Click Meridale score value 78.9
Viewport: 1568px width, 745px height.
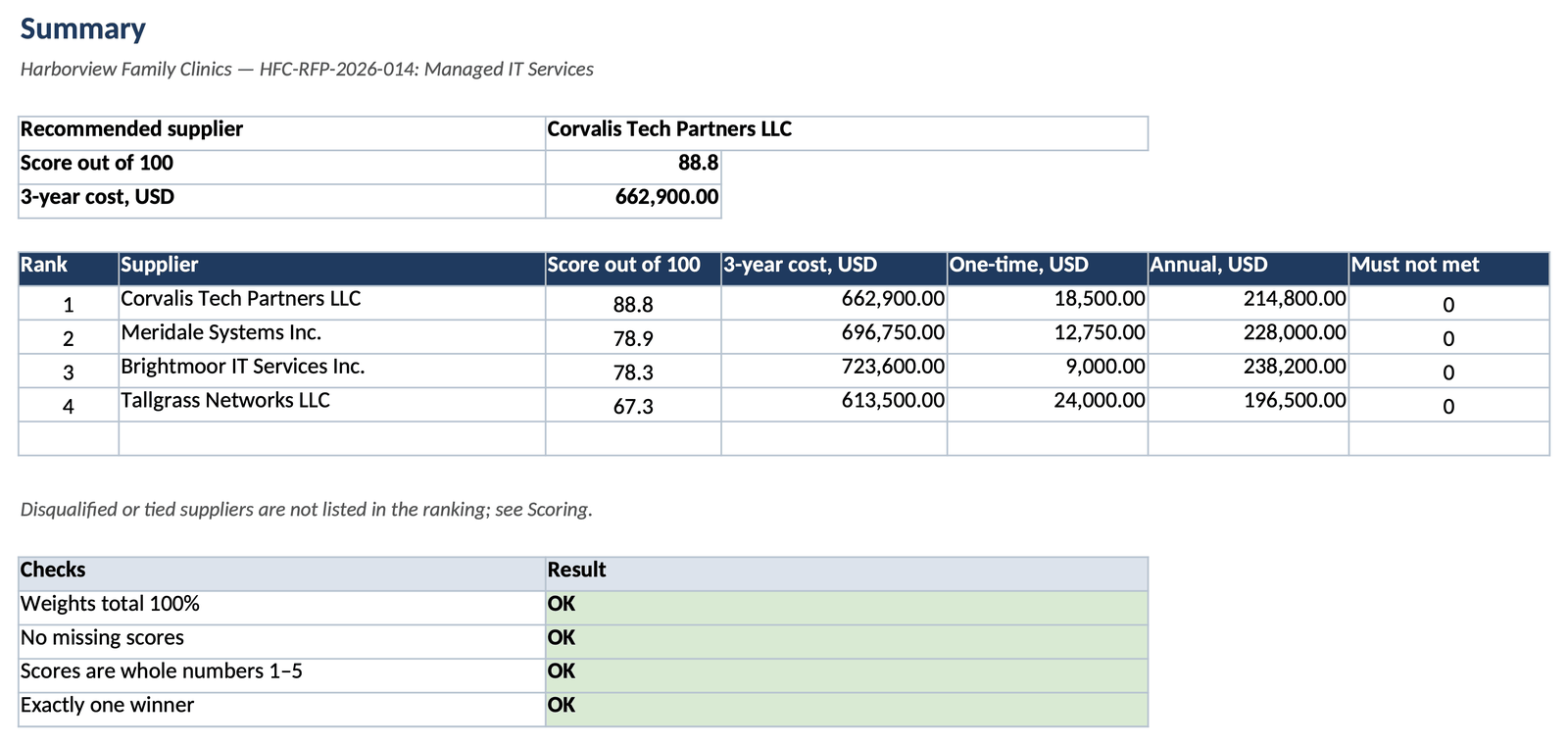click(633, 336)
